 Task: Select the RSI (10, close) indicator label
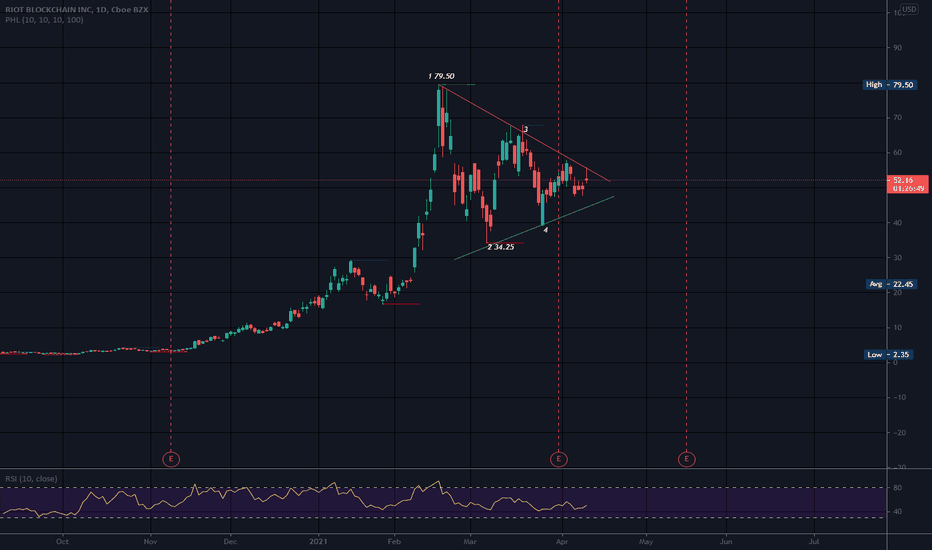(32, 479)
